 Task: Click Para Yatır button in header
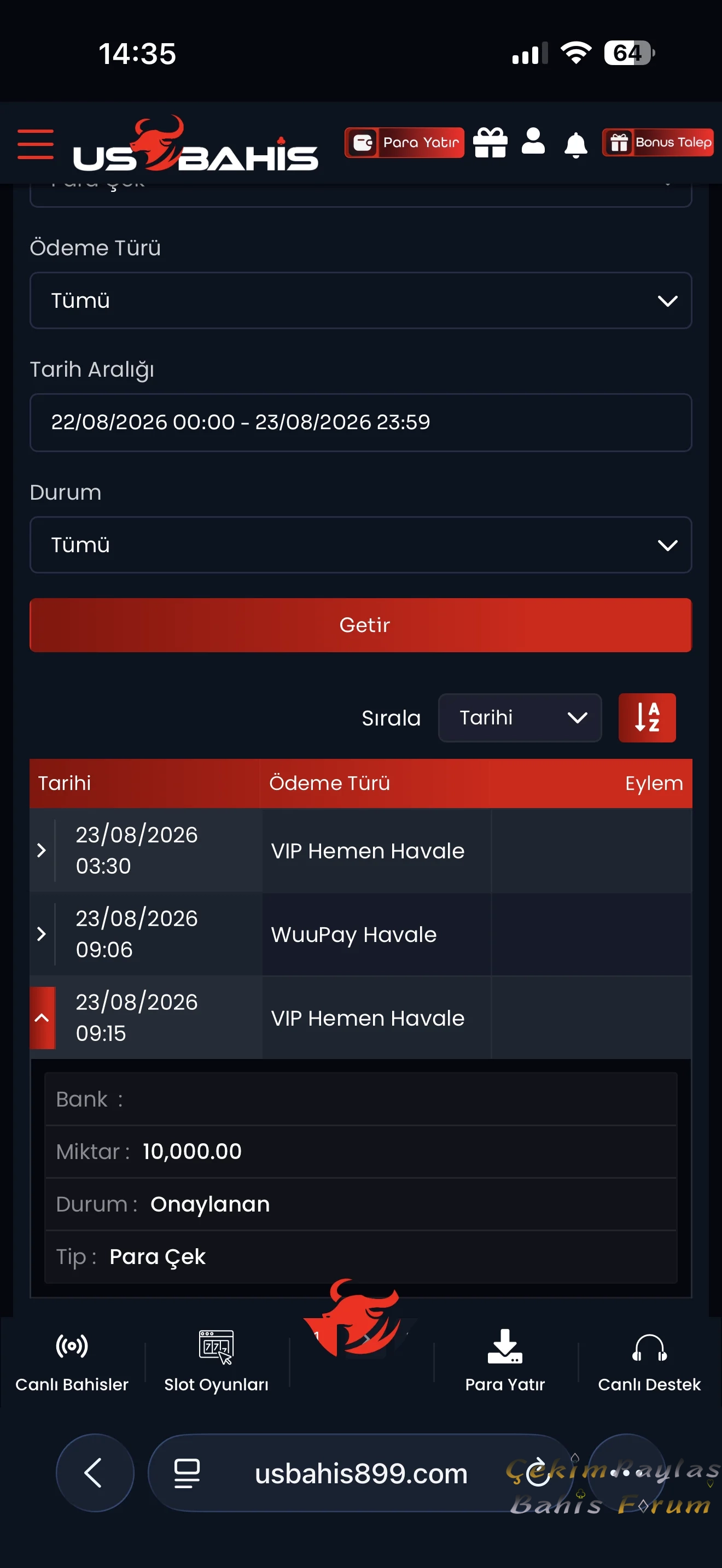pos(404,143)
